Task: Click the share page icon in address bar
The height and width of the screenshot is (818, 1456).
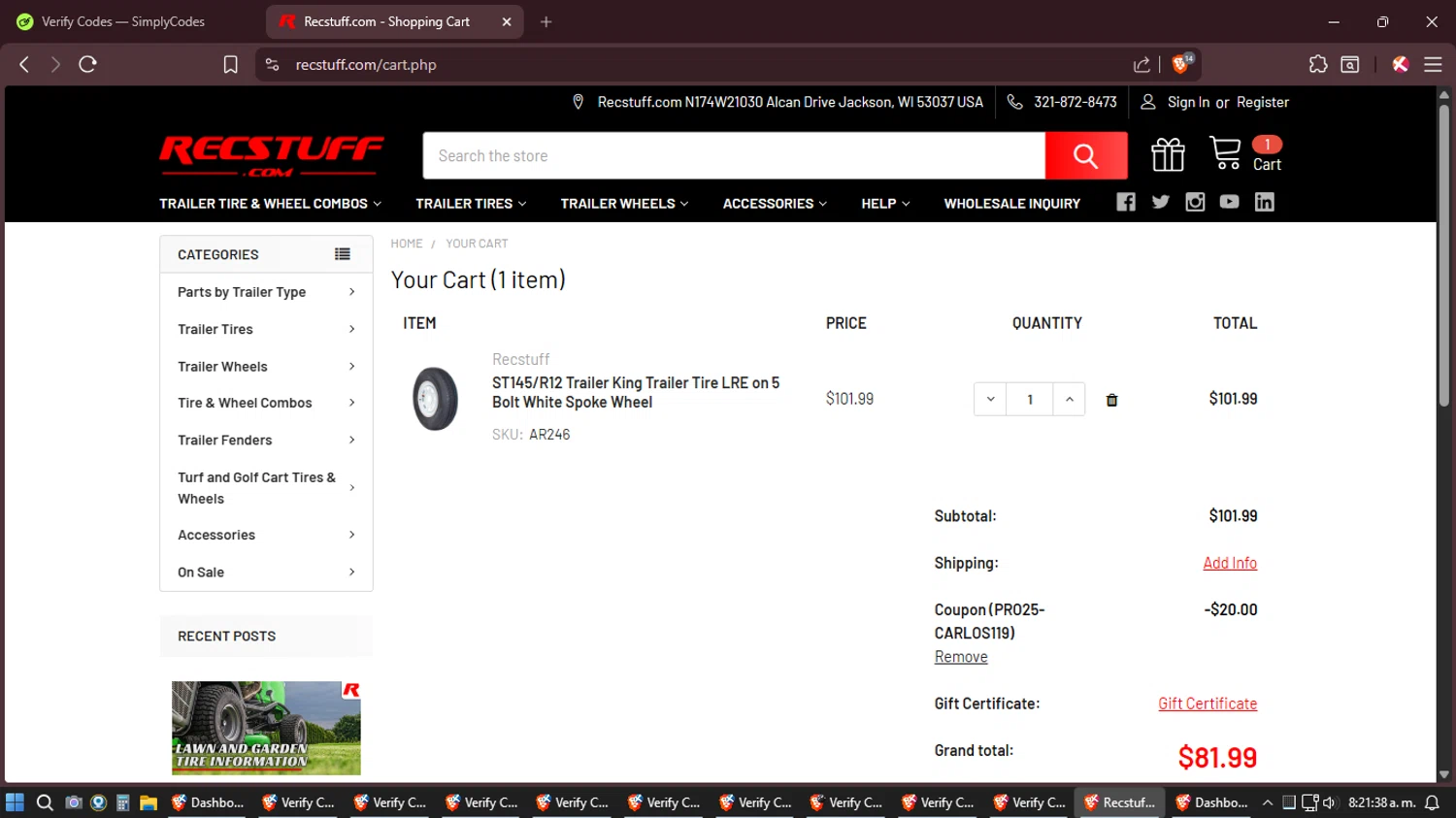Action: pyautogui.click(x=1142, y=64)
